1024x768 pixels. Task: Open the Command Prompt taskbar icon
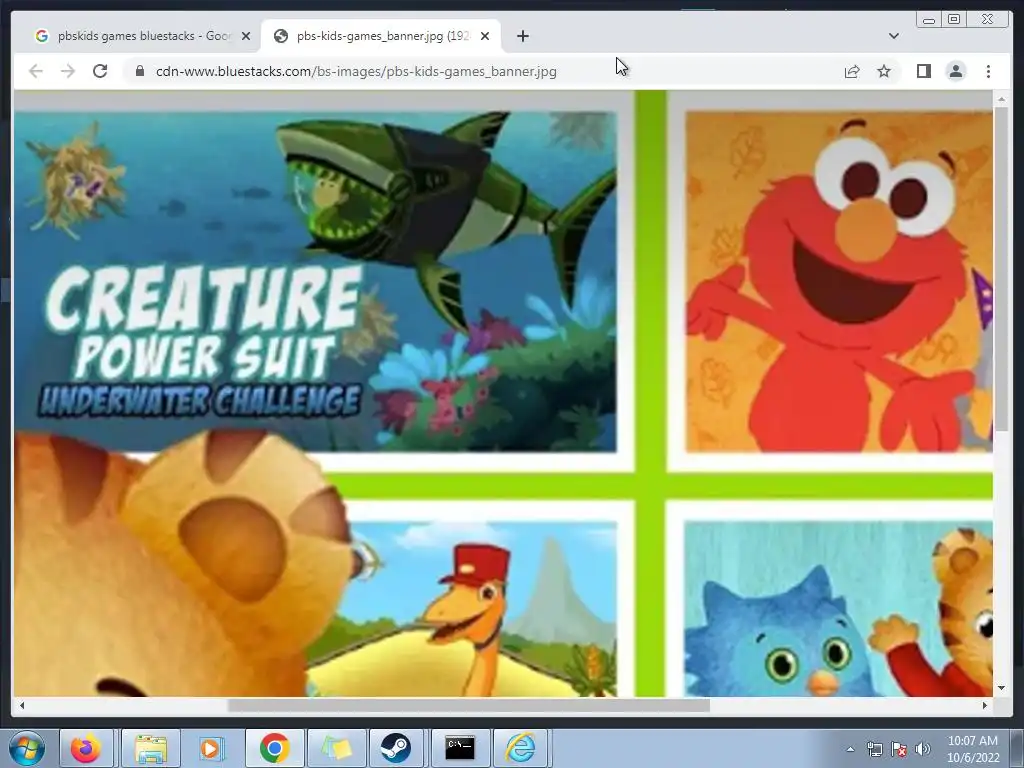point(460,748)
